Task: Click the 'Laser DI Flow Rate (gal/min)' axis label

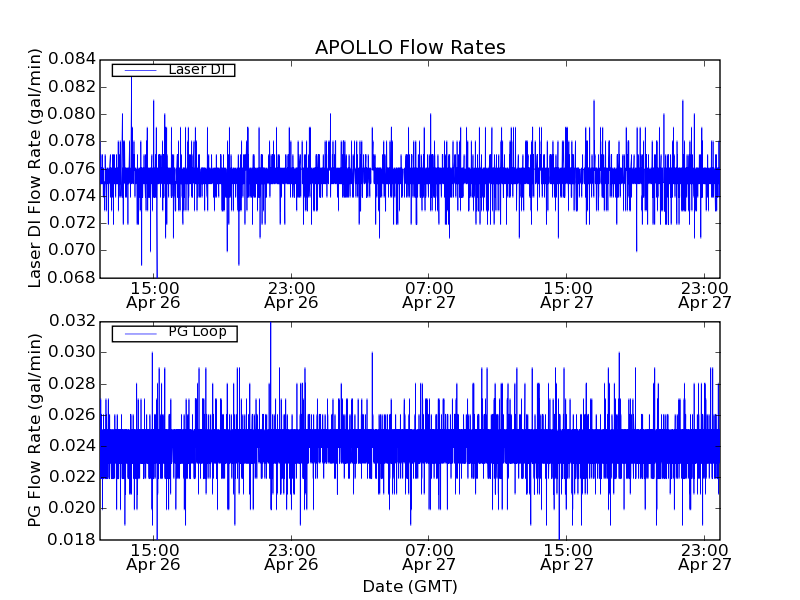Action: pyautogui.click(x=34, y=168)
